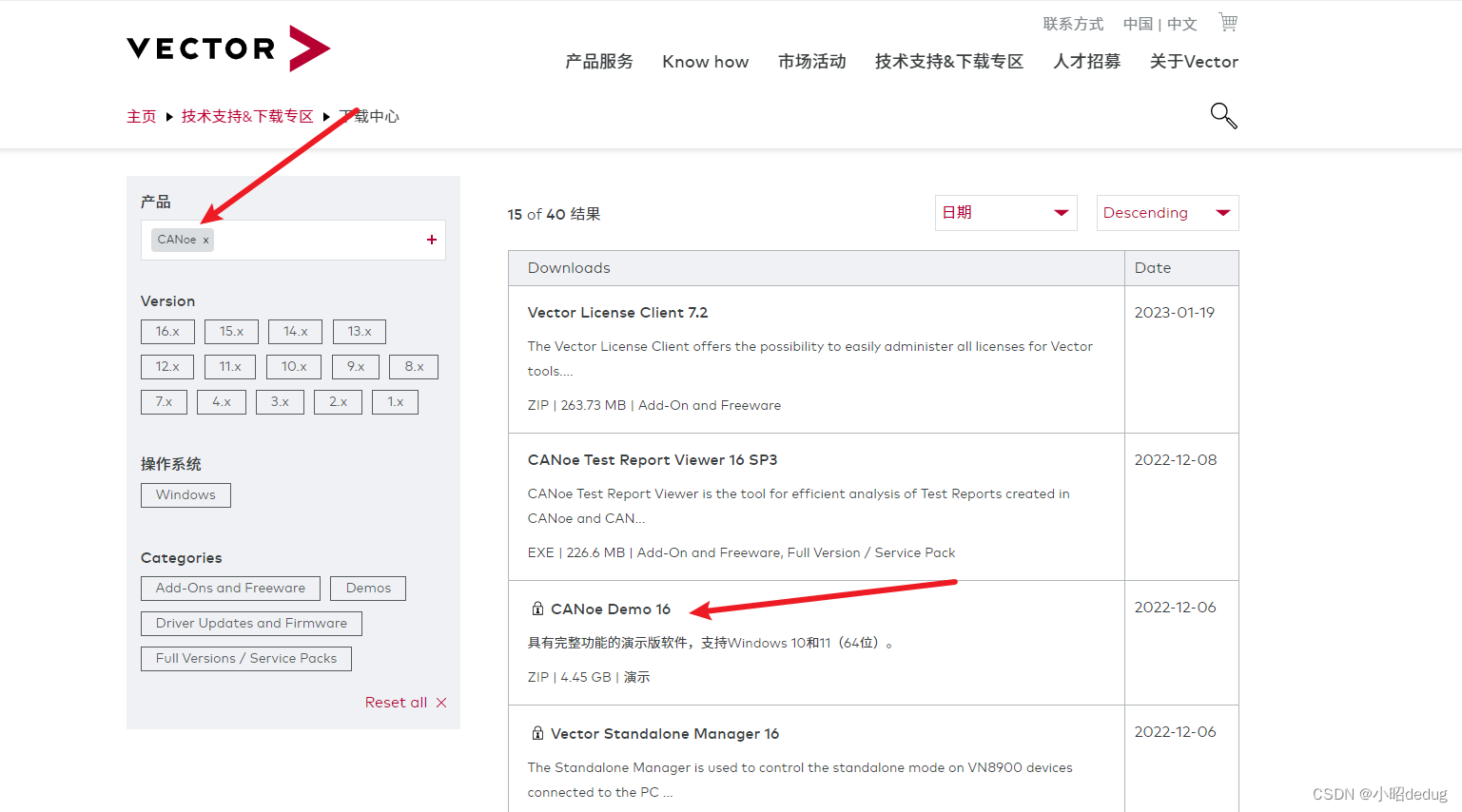Click the product filter input field
Viewport: 1462px width, 812px height.
pos(293,240)
